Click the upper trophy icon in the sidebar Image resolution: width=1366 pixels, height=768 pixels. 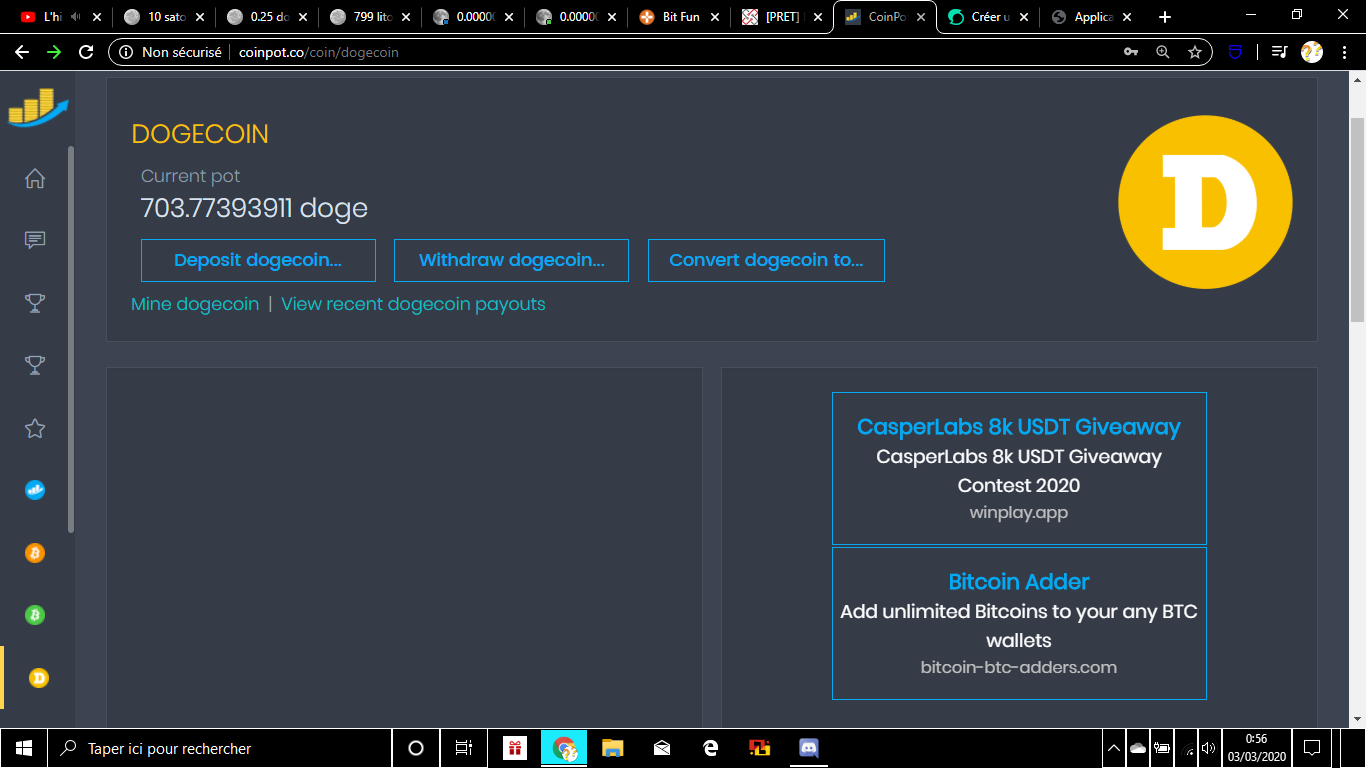click(x=35, y=303)
